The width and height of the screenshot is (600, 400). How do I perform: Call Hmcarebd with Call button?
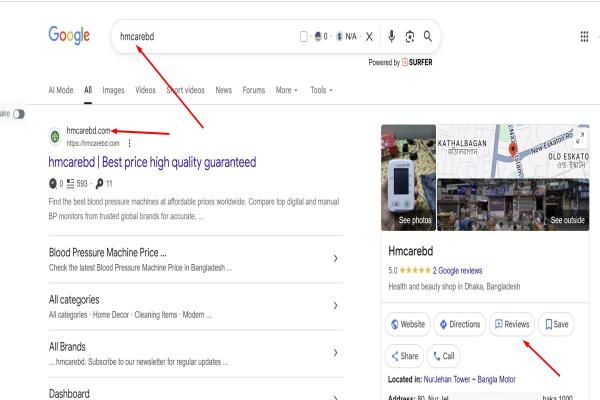(443, 356)
